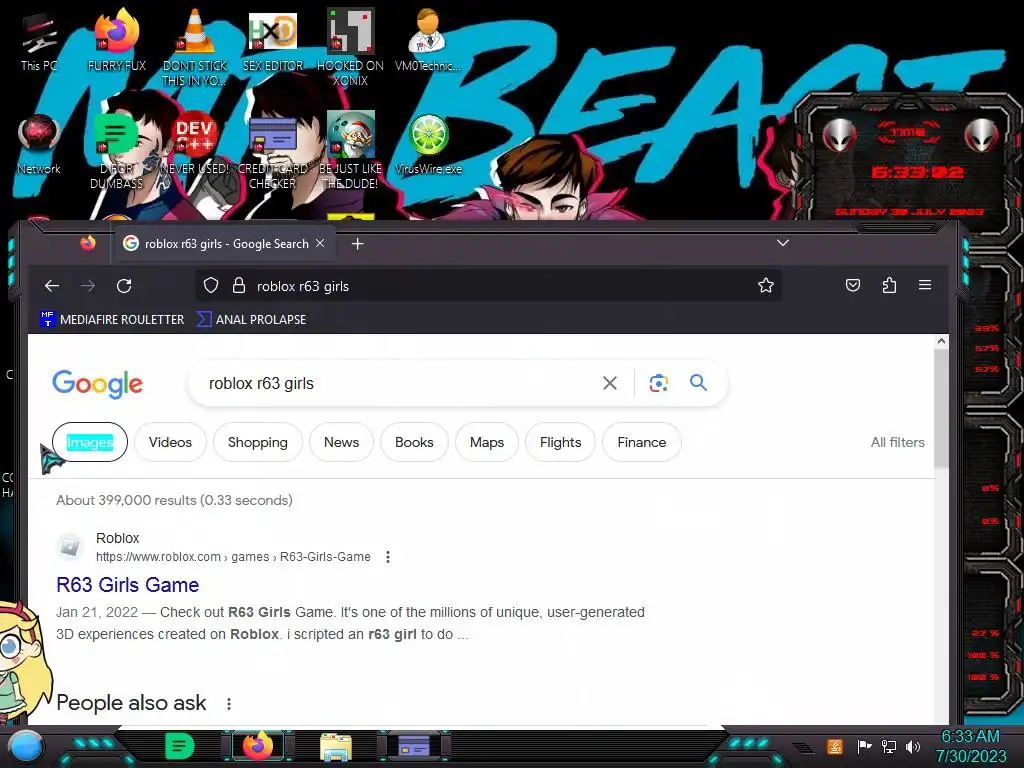1024x768 pixels.
Task: Switch to Maps results
Action: pos(487,442)
